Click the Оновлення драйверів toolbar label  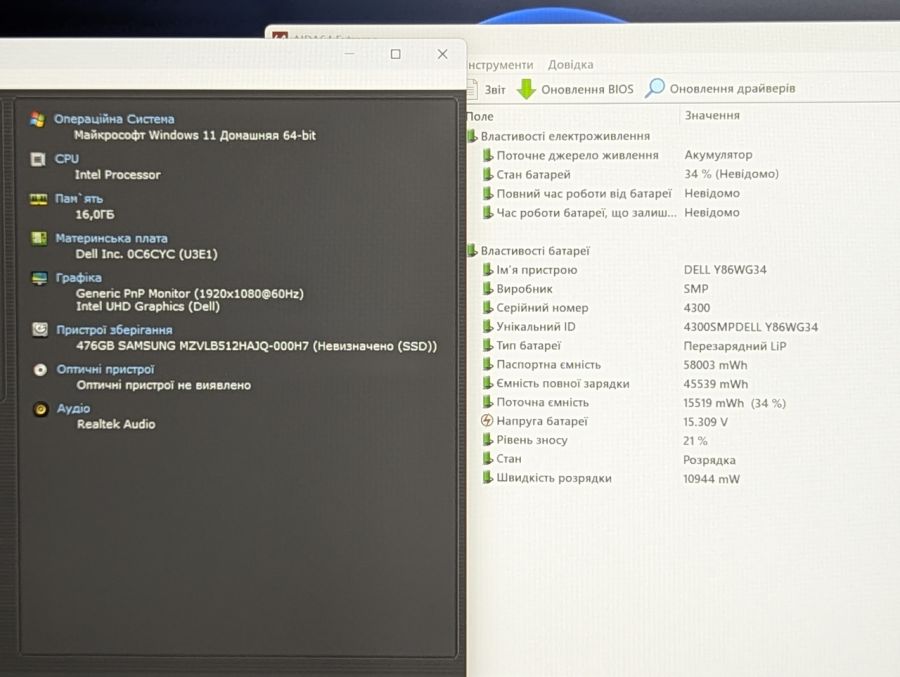(x=732, y=88)
